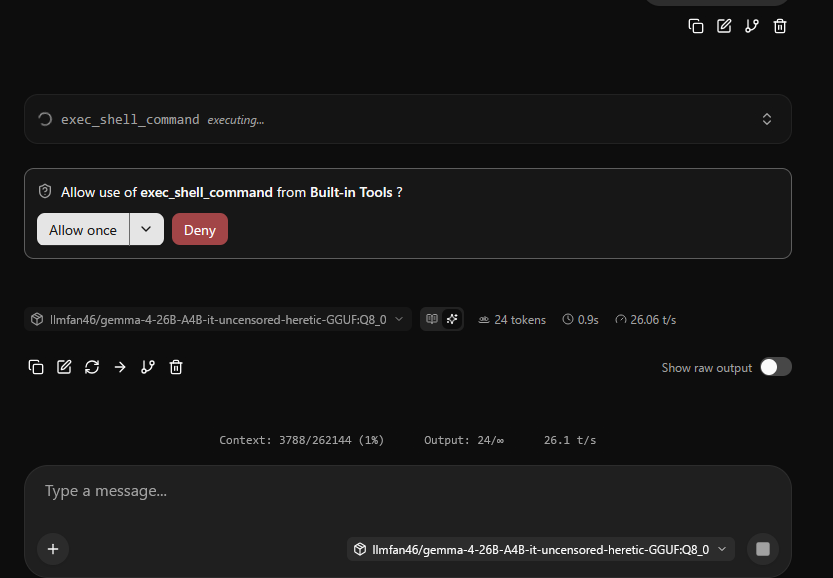Fork conversation from assistant response

point(148,367)
